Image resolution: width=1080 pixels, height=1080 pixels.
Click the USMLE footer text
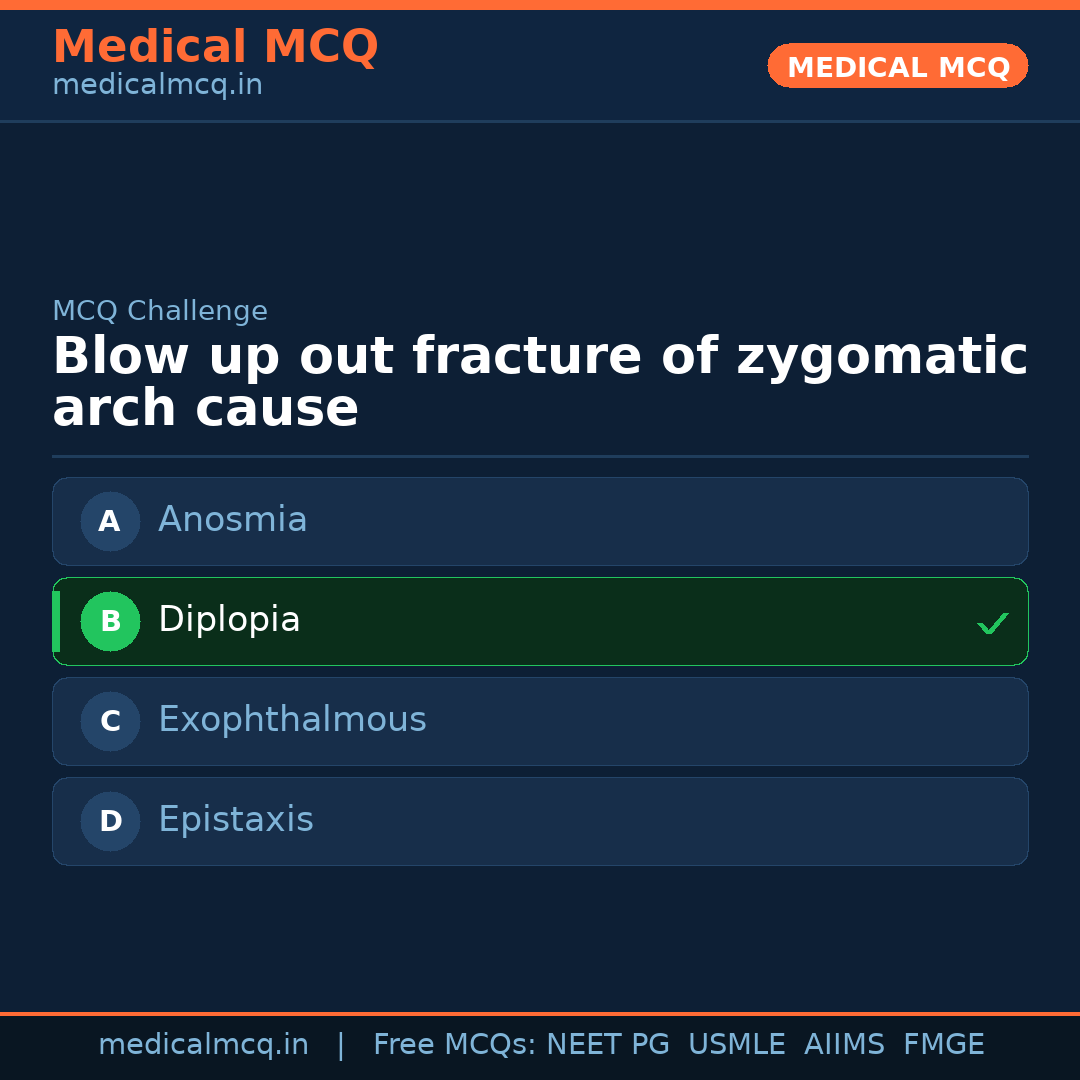(x=736, y=1045)
